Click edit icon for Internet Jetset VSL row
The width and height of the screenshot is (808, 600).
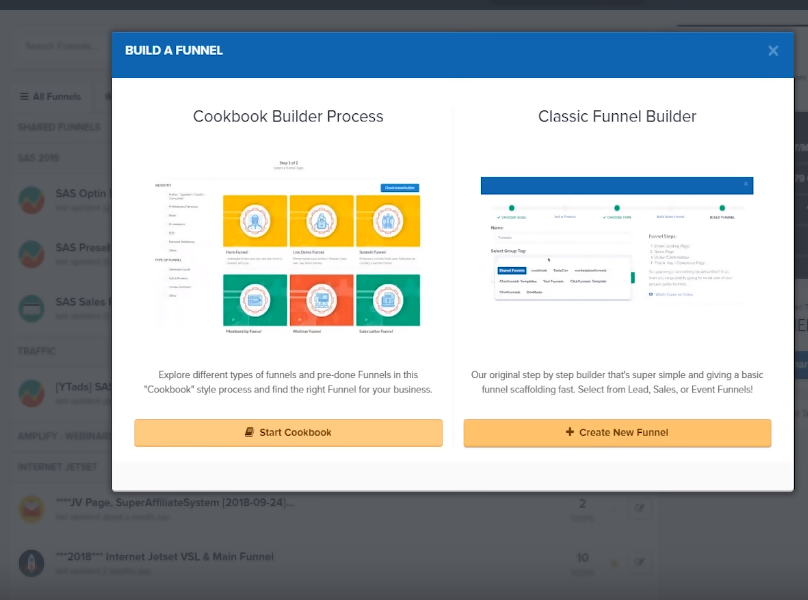639,562
